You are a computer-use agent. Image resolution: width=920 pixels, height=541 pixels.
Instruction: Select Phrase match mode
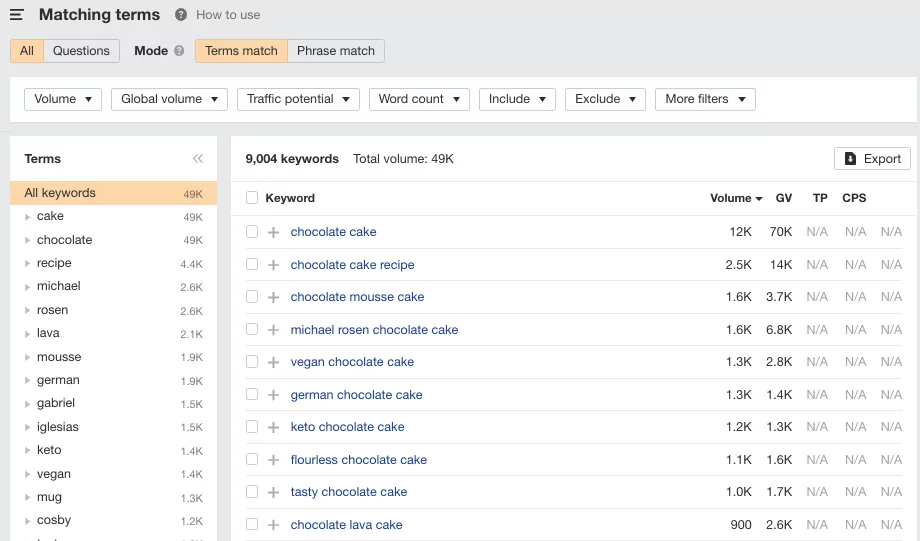(336, 51)
